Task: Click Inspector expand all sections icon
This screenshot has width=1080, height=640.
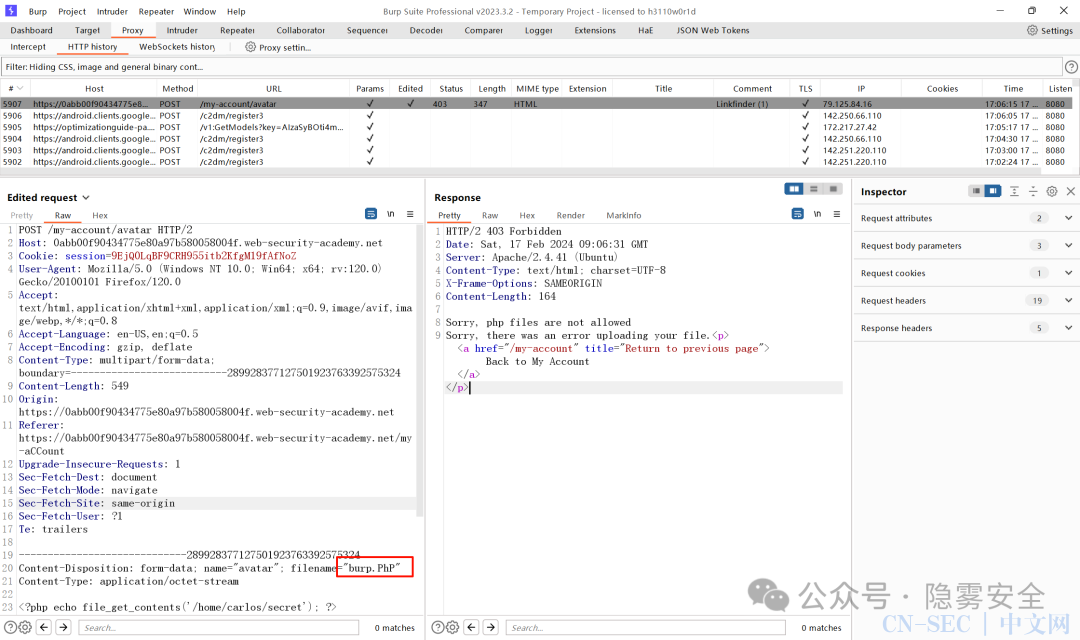Action: pyautogui.click(x=1014, y=191)
